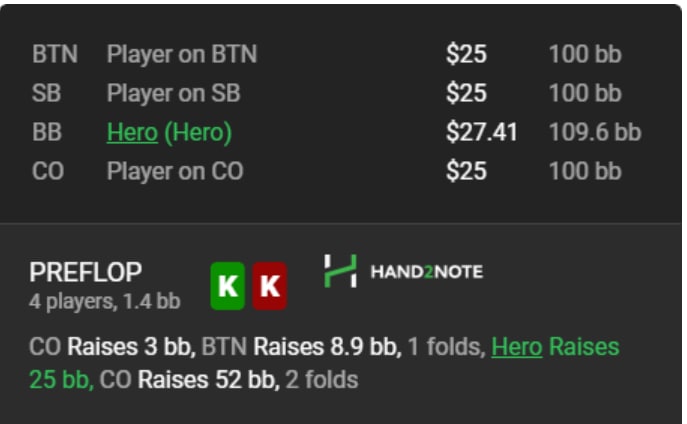
Task: Click the Hero link in preflop actions
Action: click(x=516, y=347)
